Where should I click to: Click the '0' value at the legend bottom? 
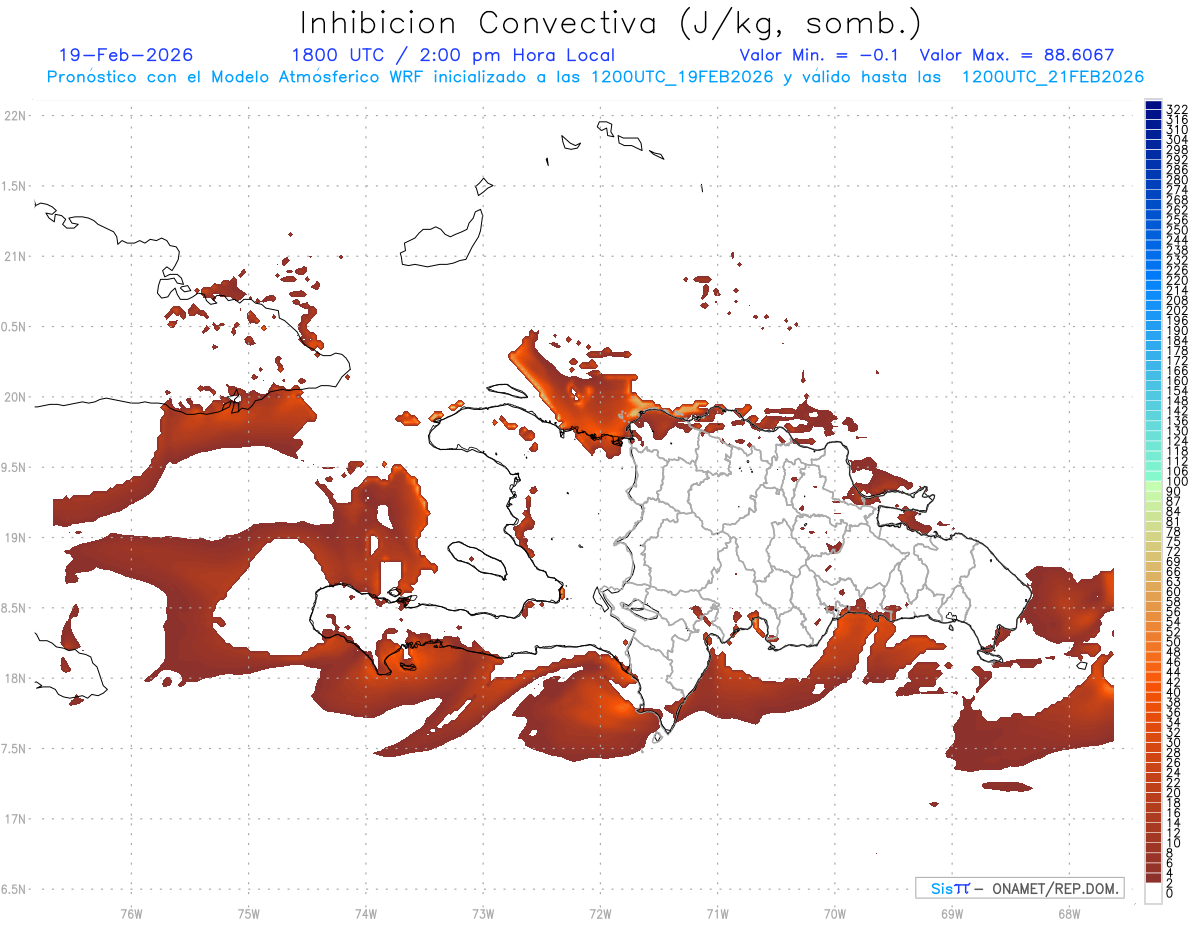pos(1171,893)
